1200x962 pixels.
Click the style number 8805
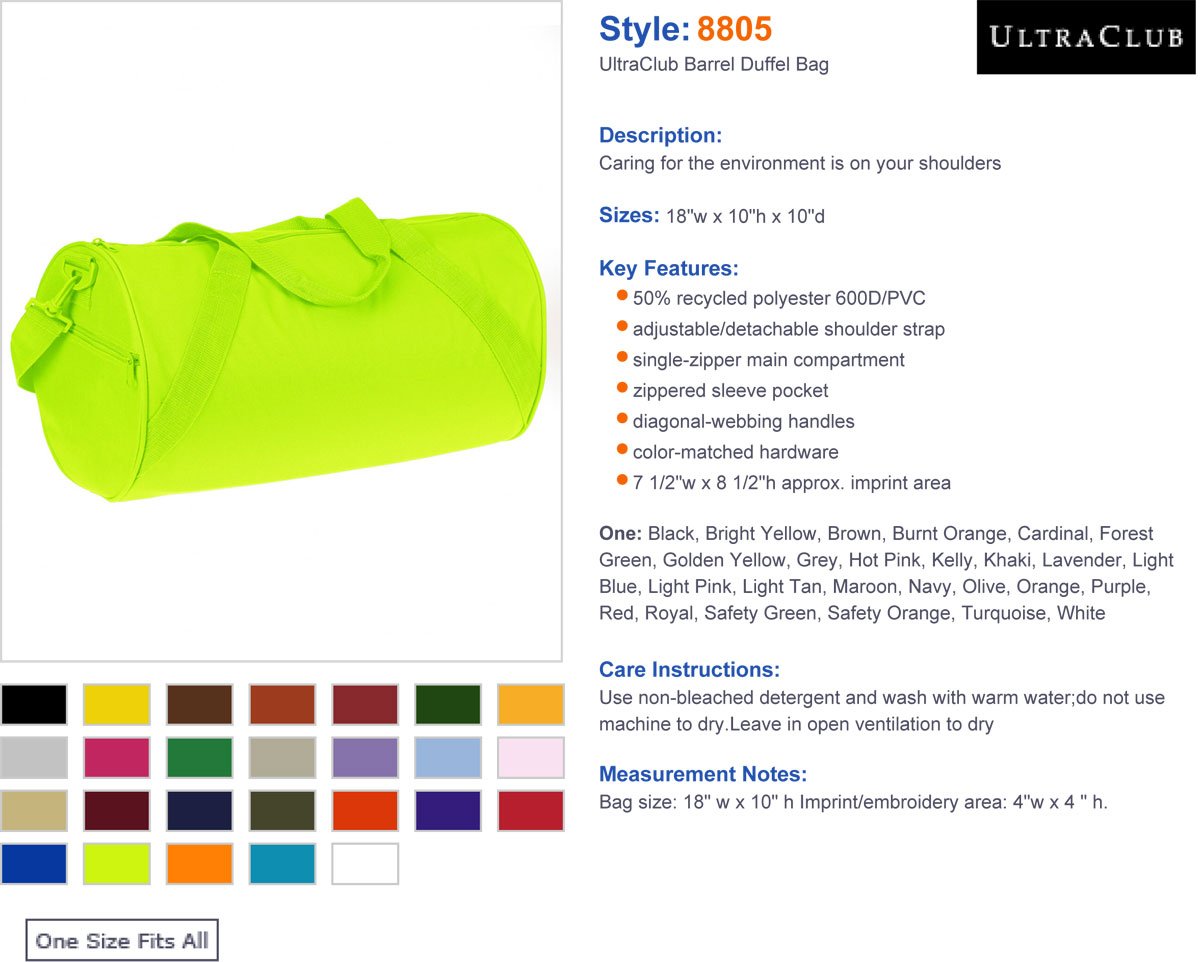tap(734, 29)
